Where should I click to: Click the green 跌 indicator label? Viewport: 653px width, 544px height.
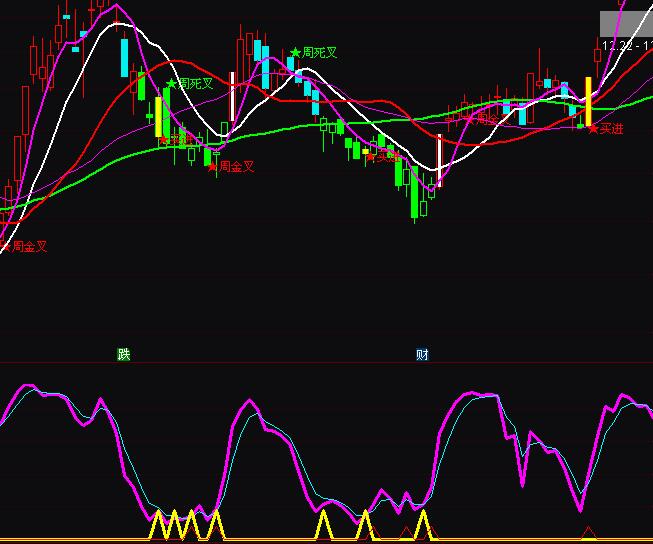point(123,354)
